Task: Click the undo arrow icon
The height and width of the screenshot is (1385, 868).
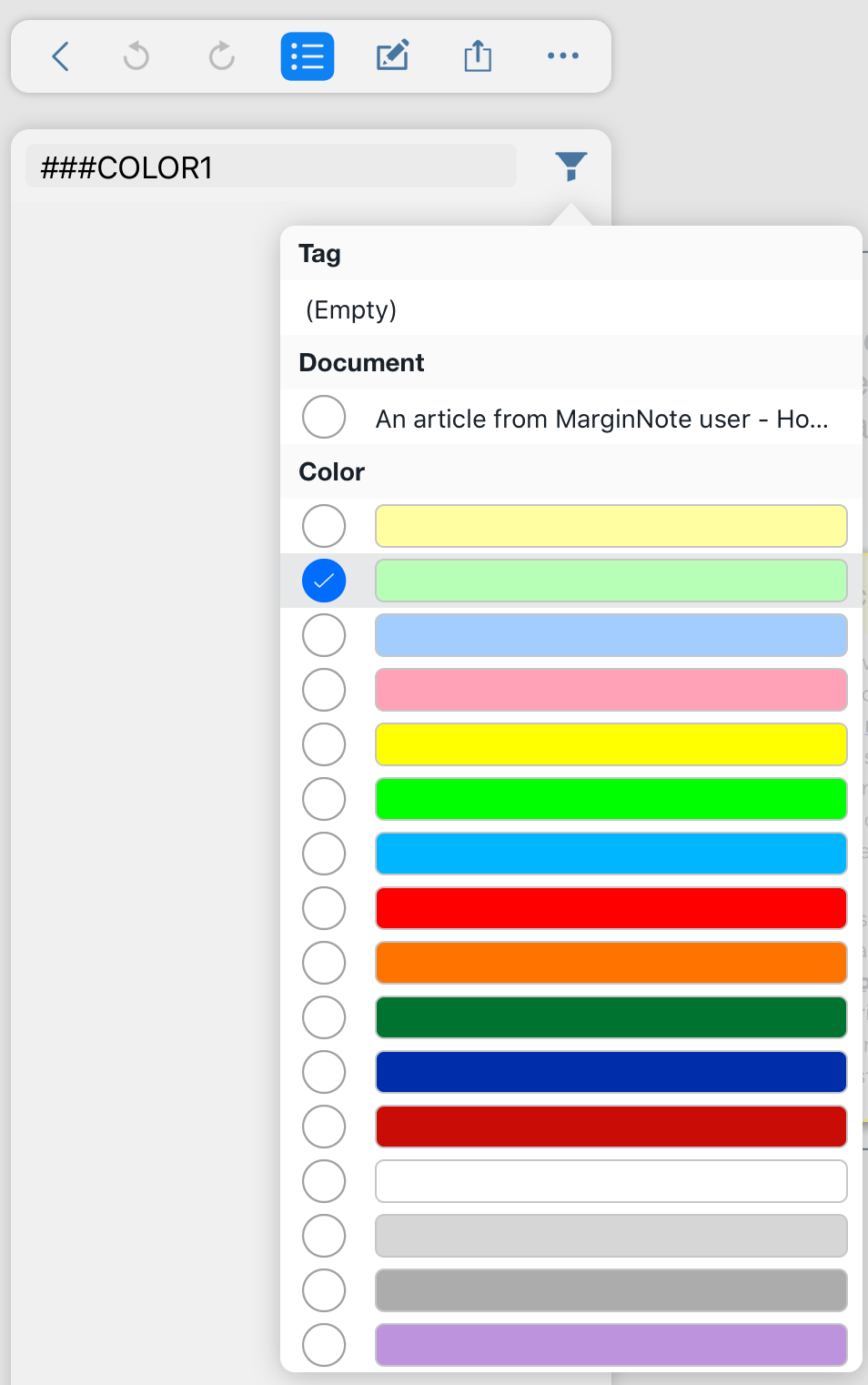Action: click(136, 56)
